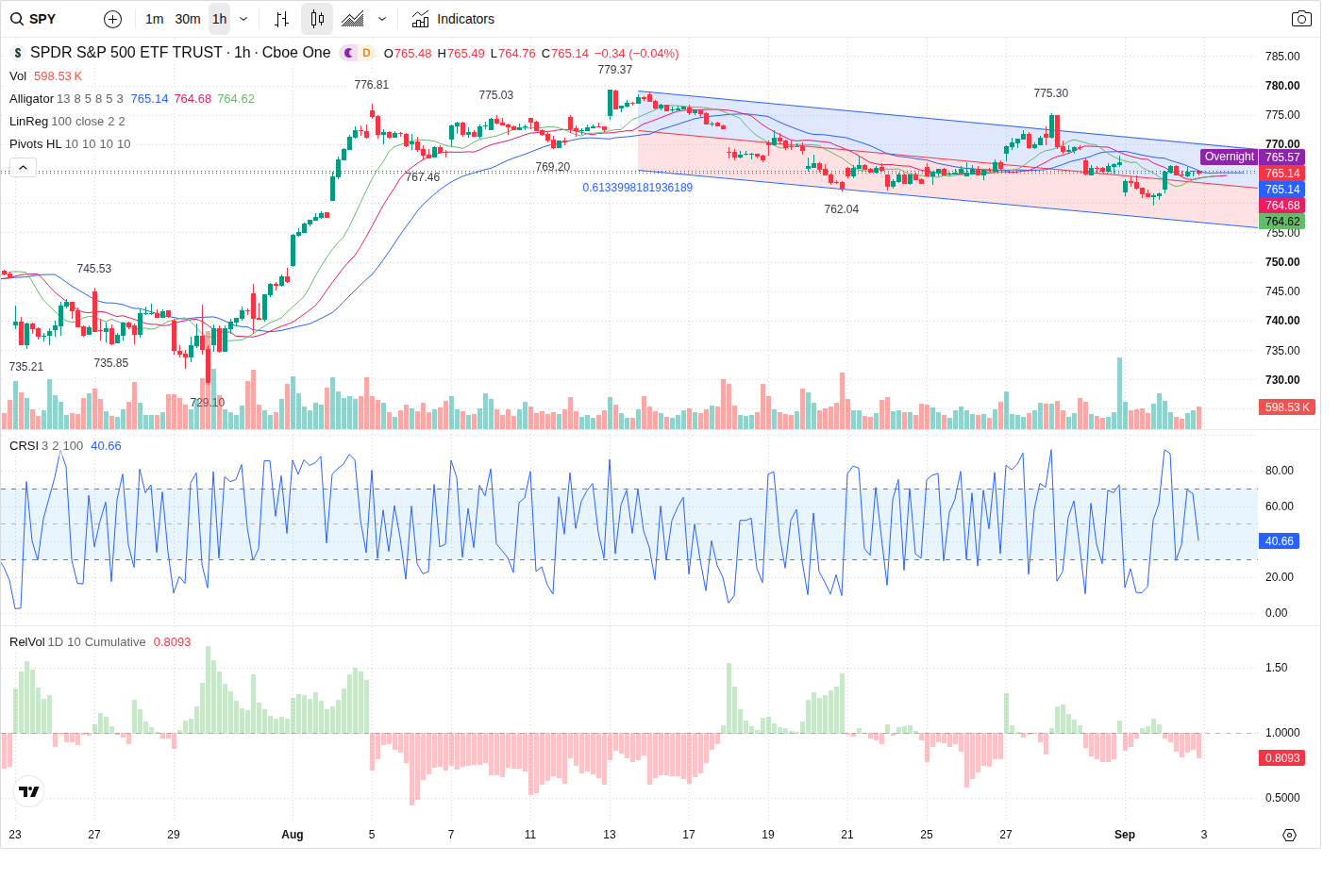
Task: Click the 745.53 pivot high label
Action: [94, 269]
